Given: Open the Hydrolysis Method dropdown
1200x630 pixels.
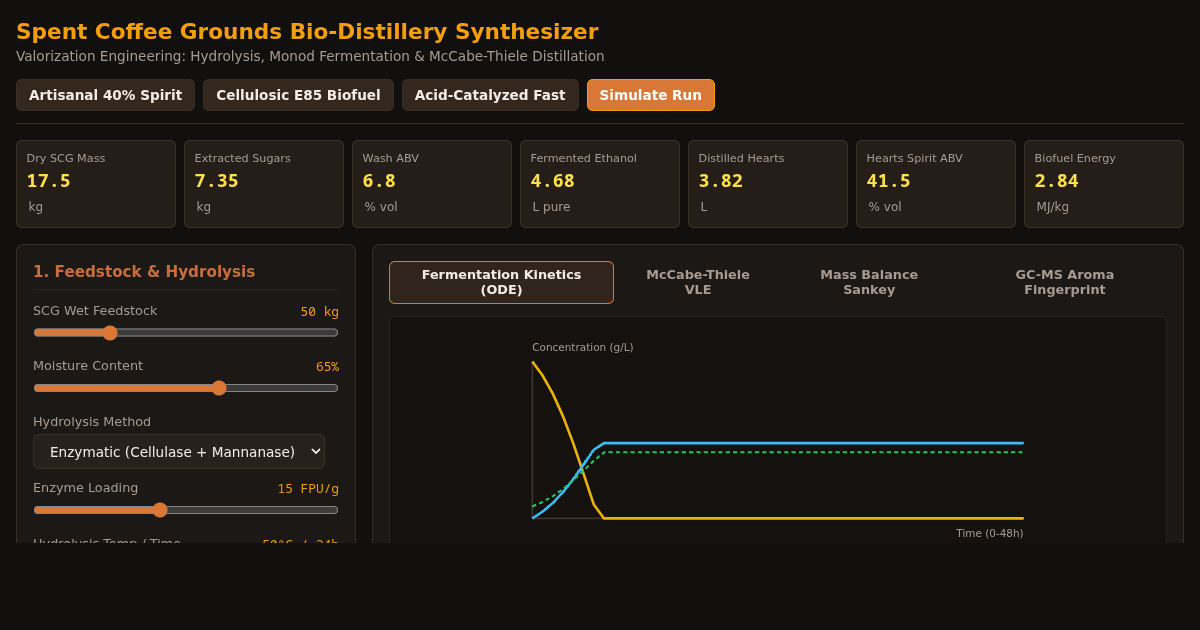Looking at the screenshot, I should pos(179,452).
